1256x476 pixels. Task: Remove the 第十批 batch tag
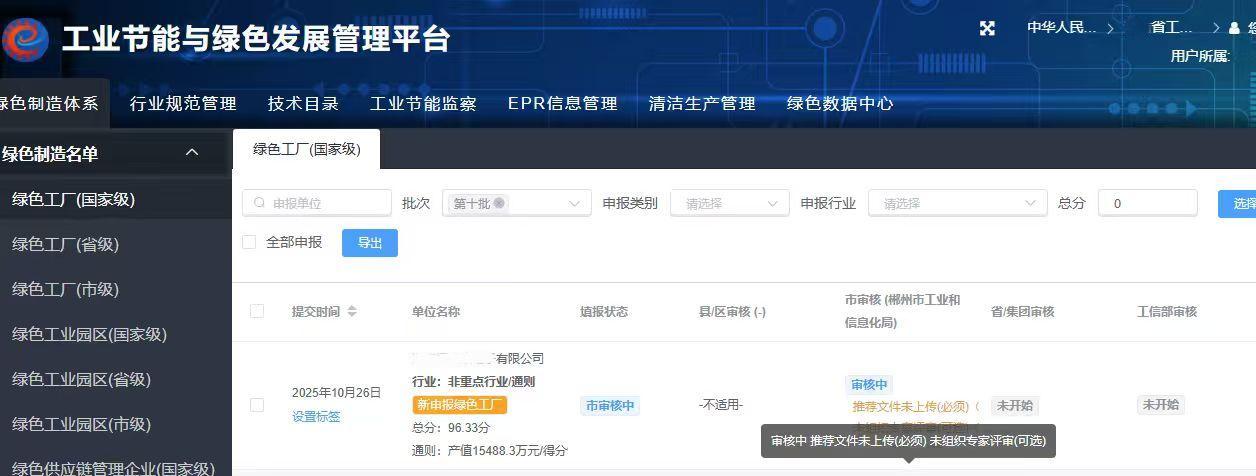(499, 203)
